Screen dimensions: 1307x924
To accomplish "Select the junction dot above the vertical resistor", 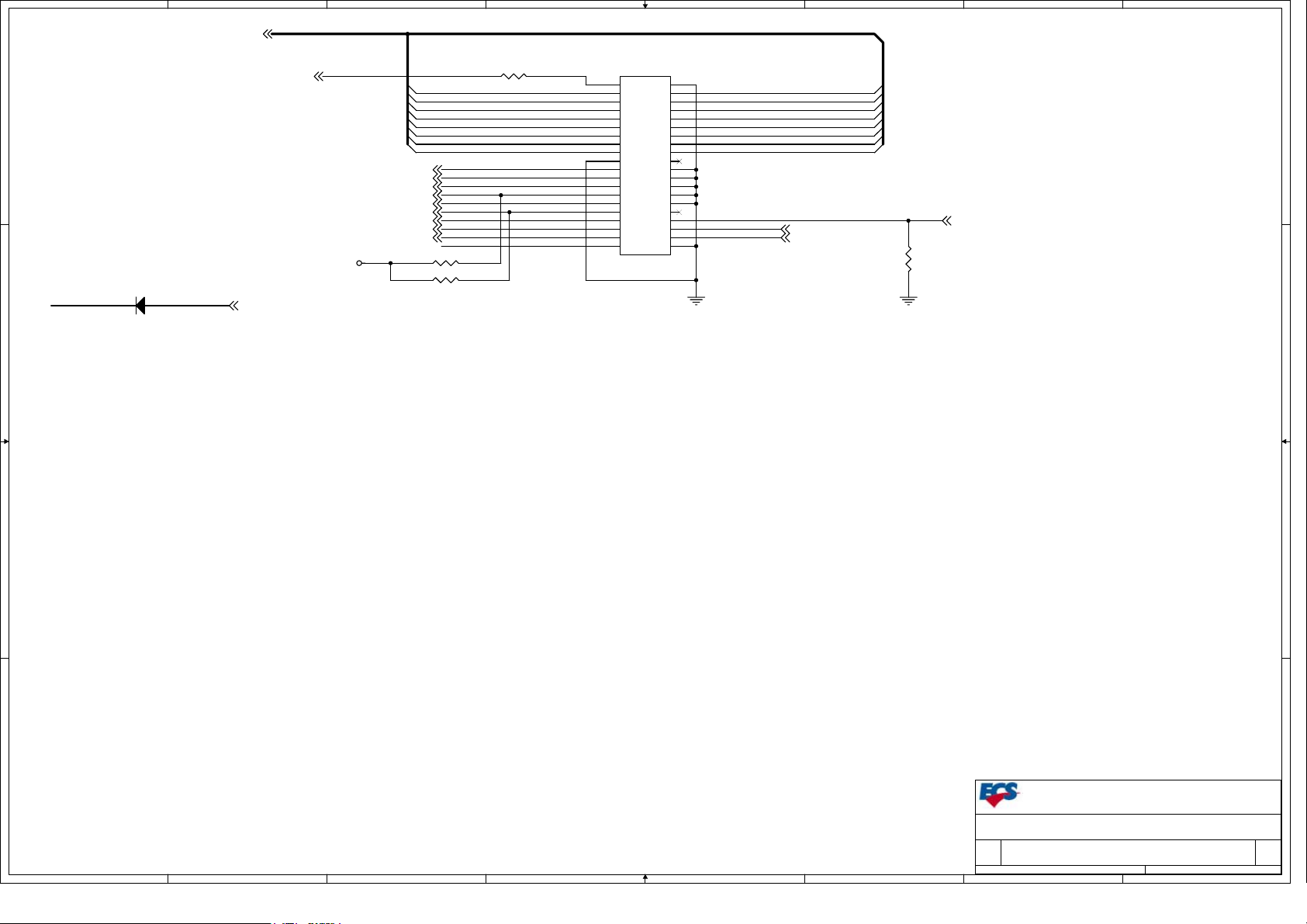I will [908, 220].
